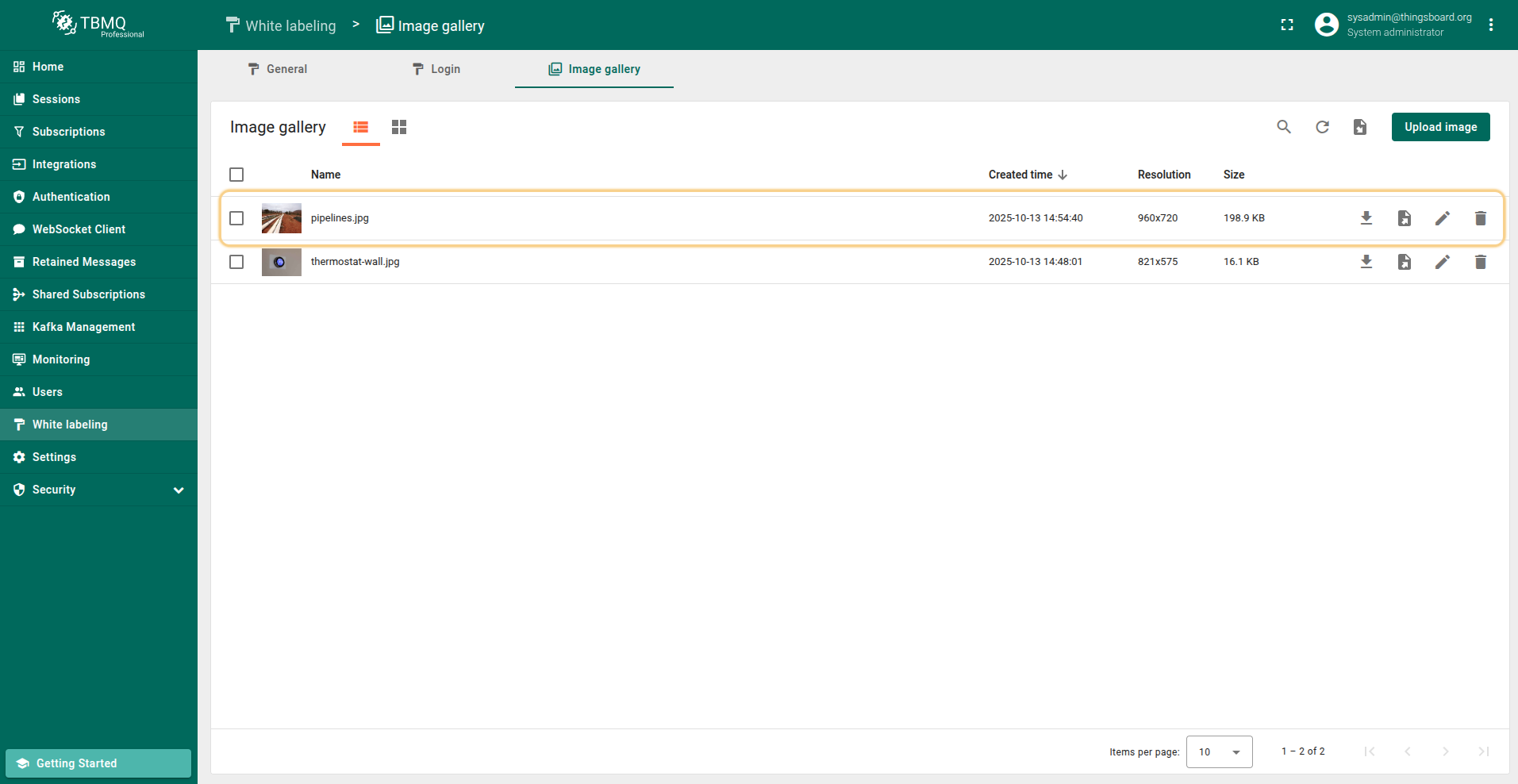Open Getting Started guide
The image size is (1518, 784).
pyautogui.click(x=98, y=763)
